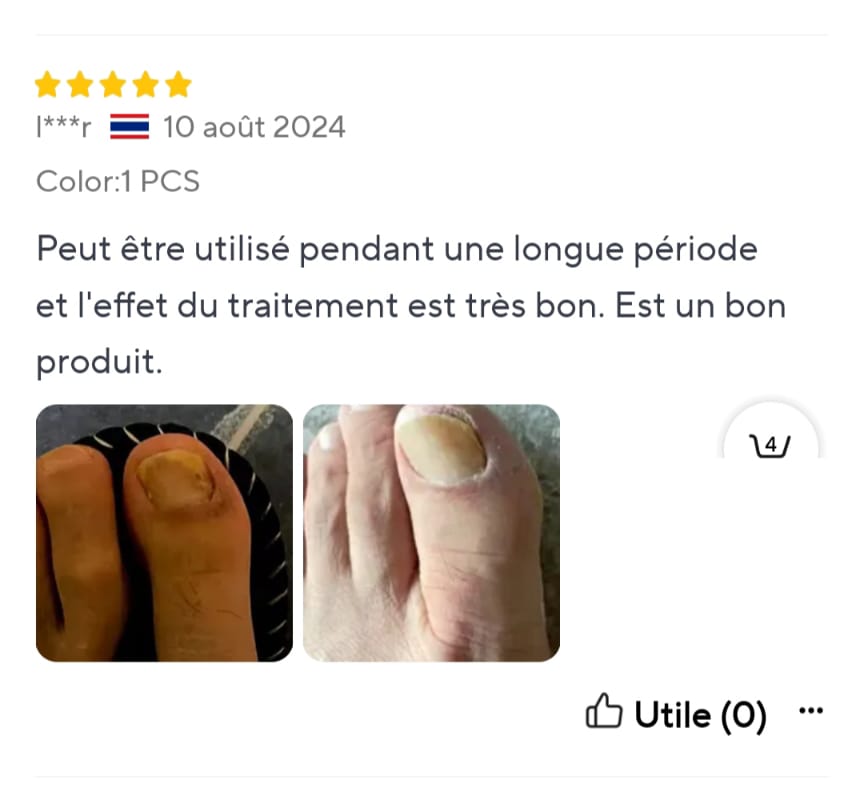Screen dimensions: 864x804
Task: Click reviewer name l***r
Action: tap(63, 127)
